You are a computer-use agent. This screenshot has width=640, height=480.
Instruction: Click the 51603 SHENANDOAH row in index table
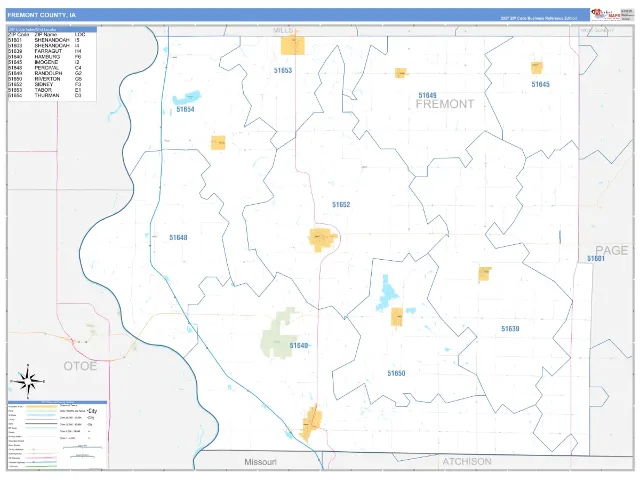(x=47, y=46)
